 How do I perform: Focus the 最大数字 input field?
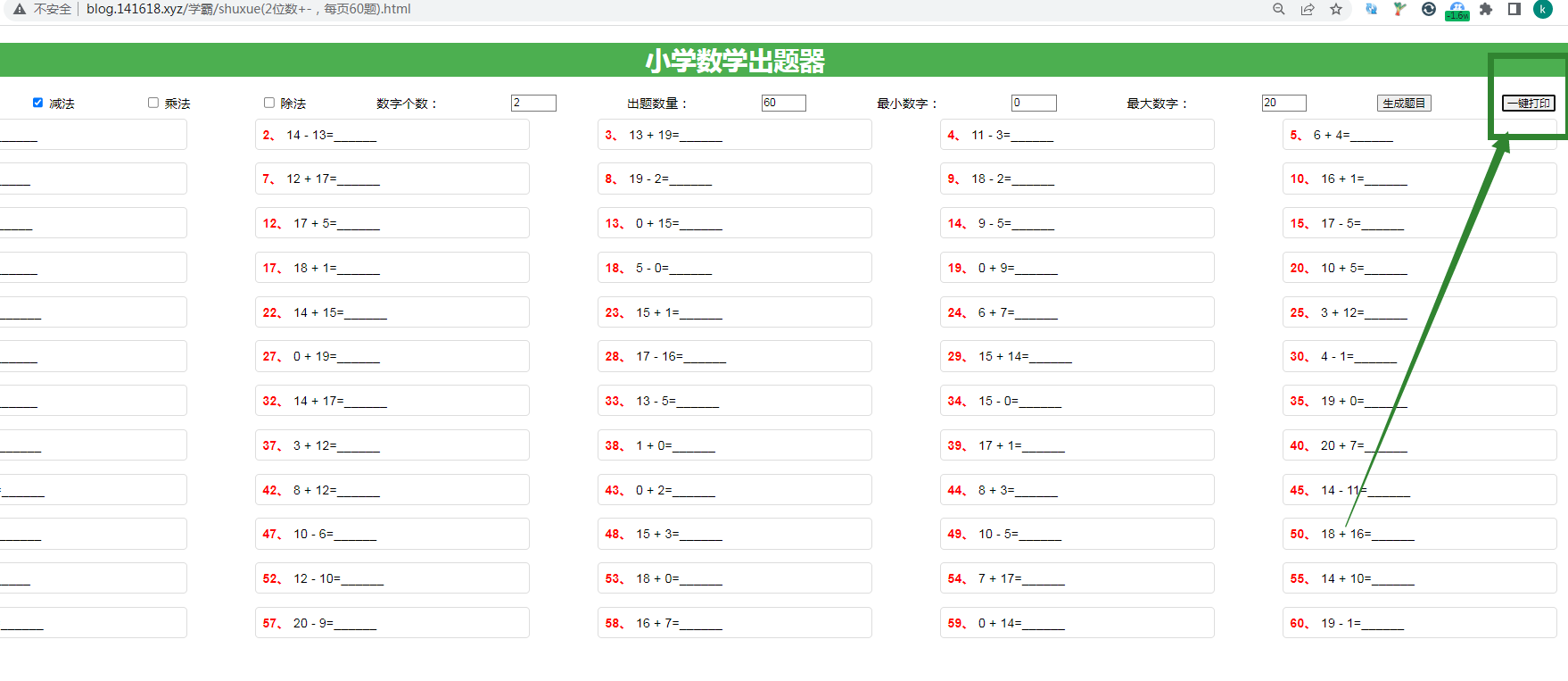click(1284, 103)
